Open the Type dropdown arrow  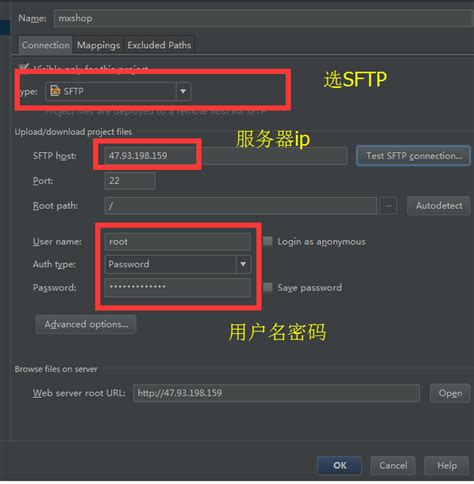coord(183,91)
